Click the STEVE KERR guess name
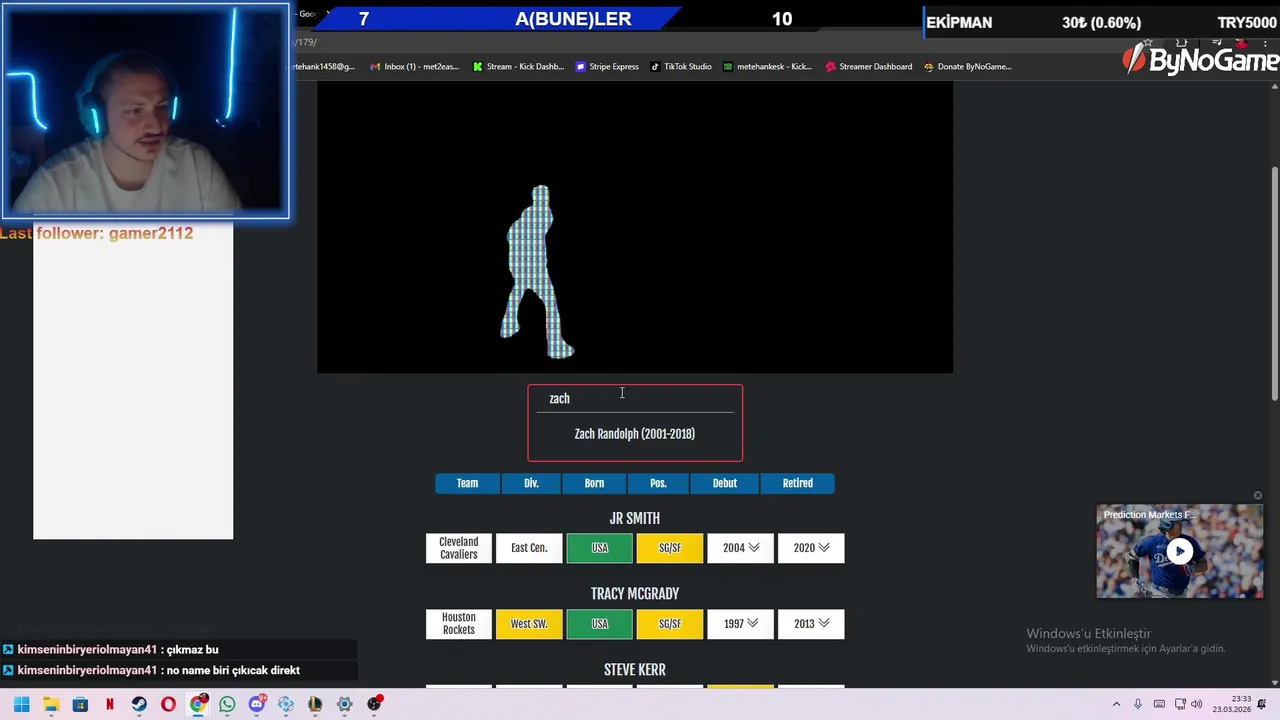The height and width of the screenshot is (720, 1280). tap(635, 670)
